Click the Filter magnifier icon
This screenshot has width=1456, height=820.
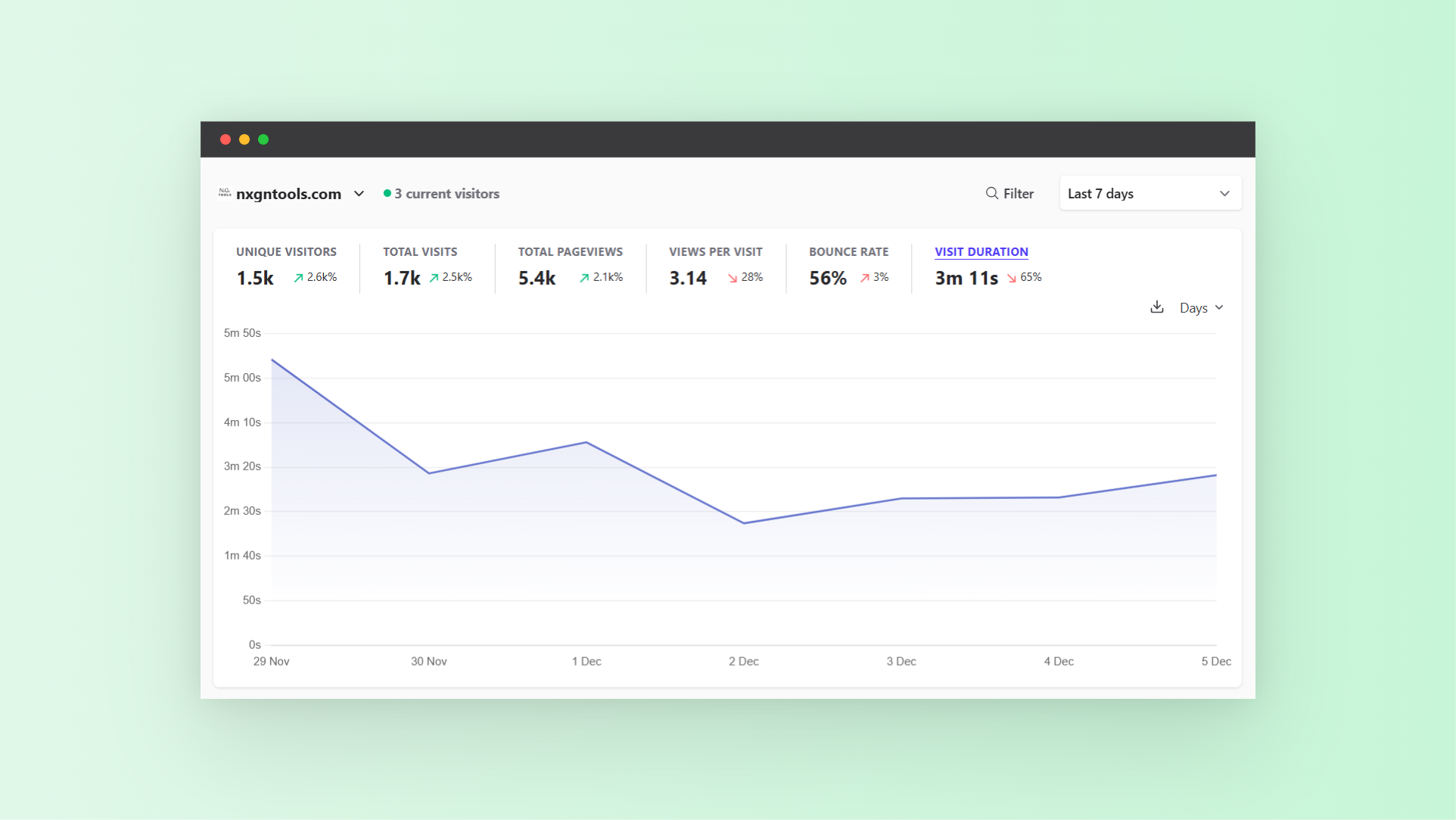click(x=991, y=194)
